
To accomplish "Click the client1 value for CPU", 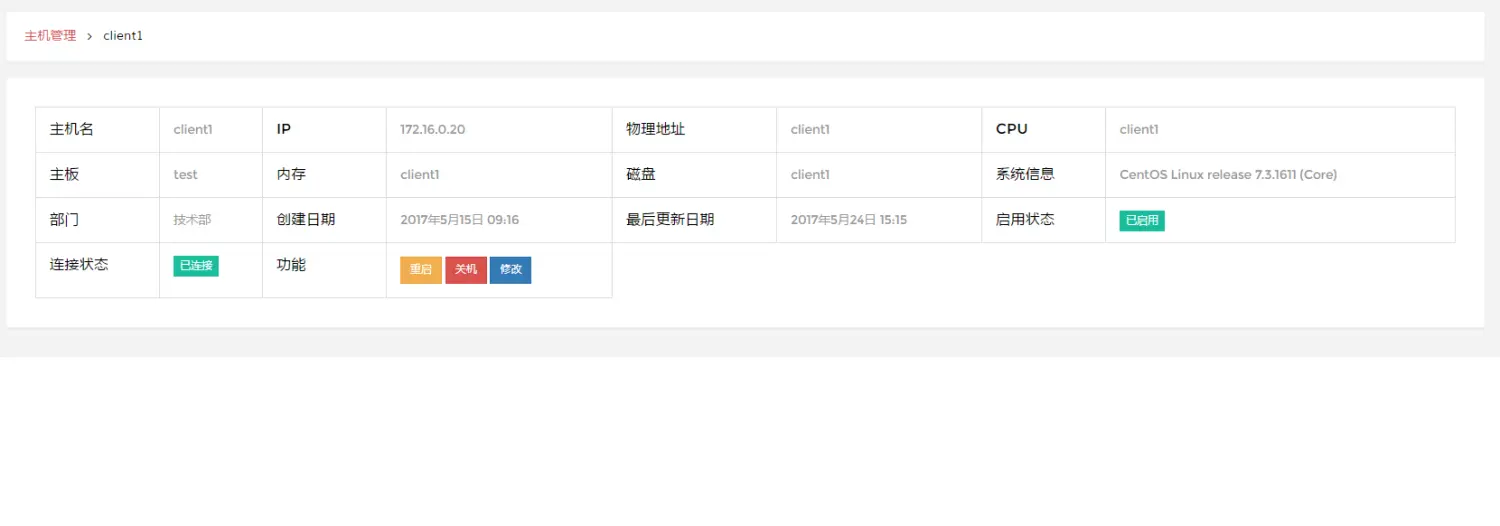I will tap(1139, 130).
